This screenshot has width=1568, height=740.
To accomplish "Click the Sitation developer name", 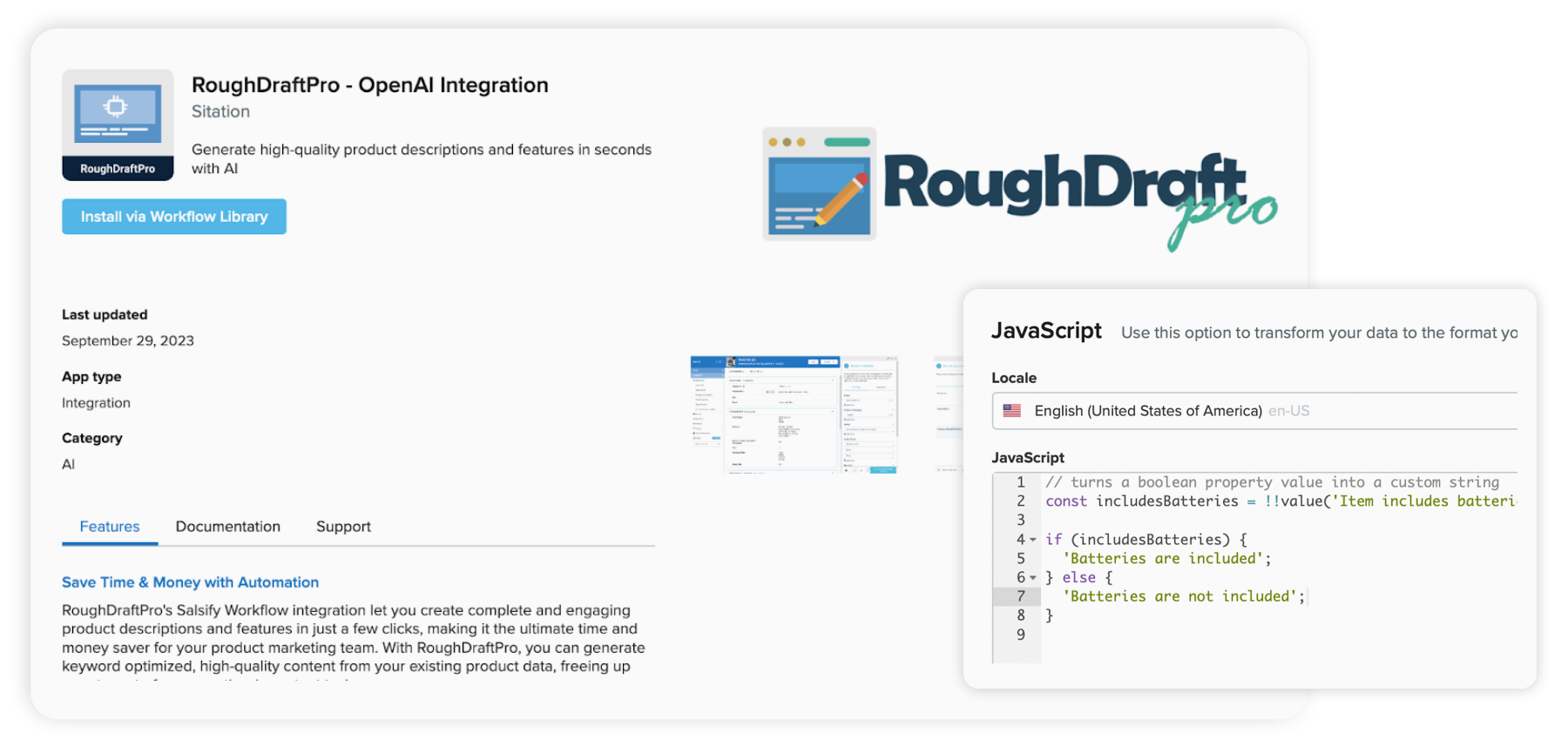I will coord(220,111).
